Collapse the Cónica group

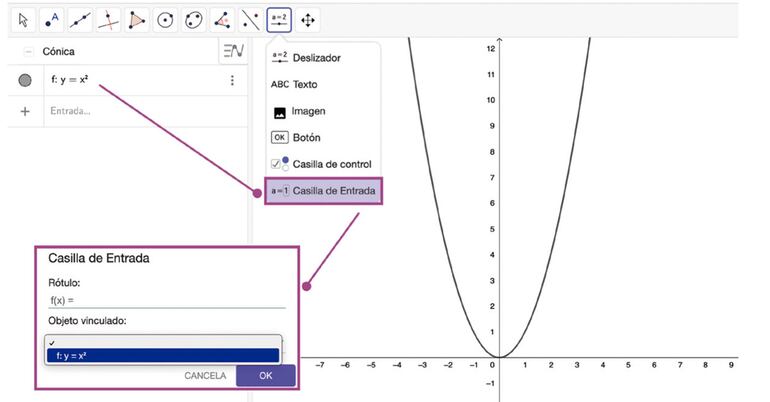pos(28,51)
